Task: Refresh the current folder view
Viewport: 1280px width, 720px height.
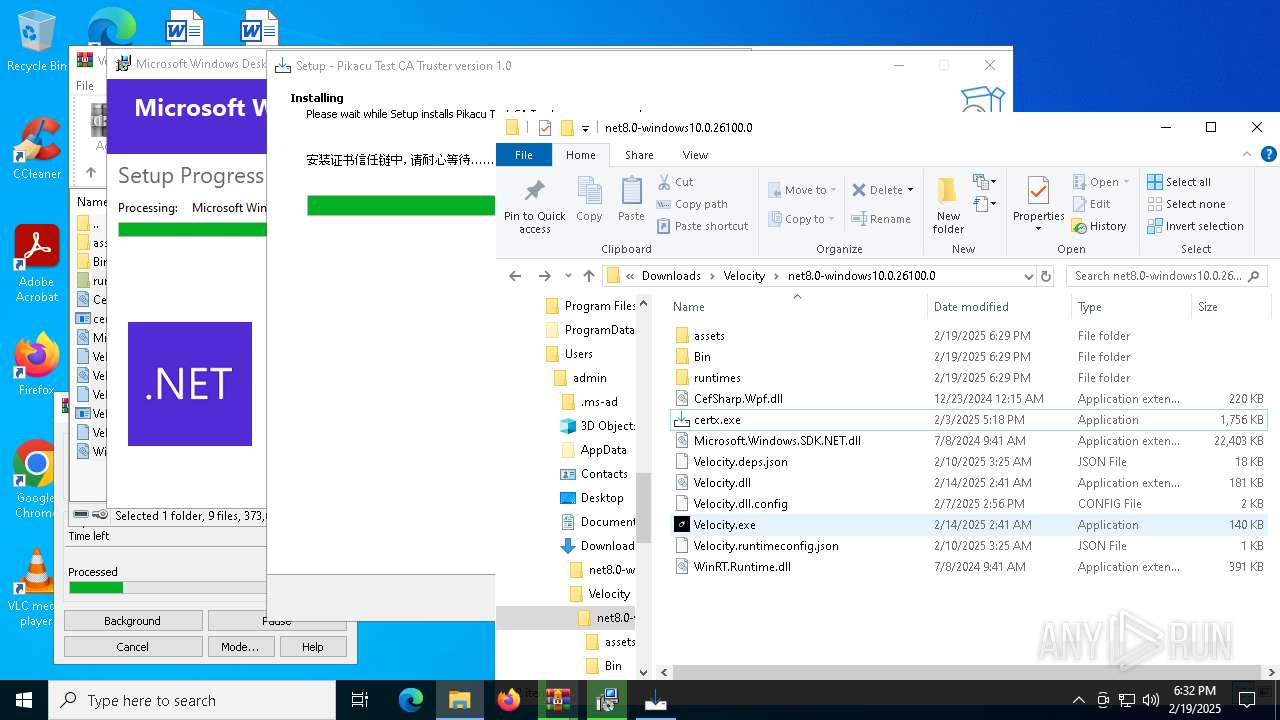Action: pos(1046,276)
